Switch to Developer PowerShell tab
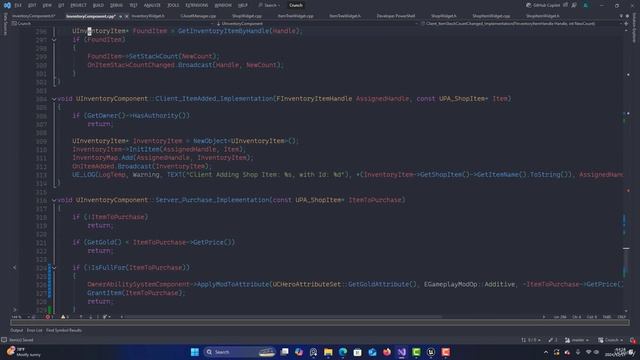The image size is (640, 360). pos(396,16)
